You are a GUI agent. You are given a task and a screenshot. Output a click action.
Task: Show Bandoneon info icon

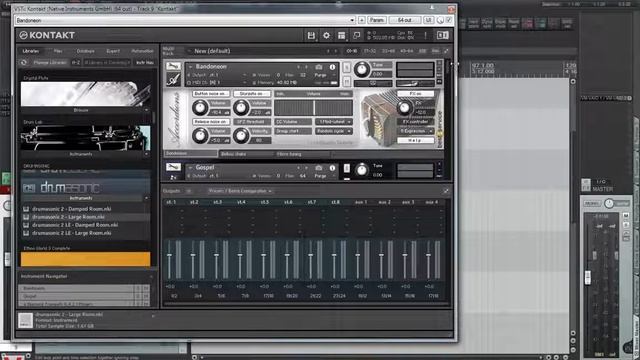332,67
